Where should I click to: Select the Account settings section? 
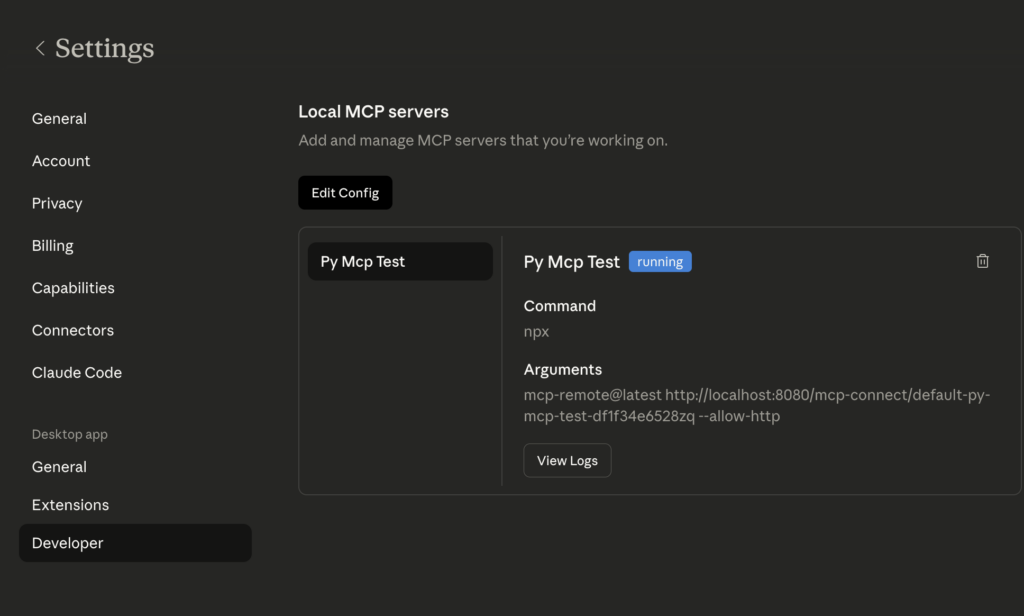[61, 161]
